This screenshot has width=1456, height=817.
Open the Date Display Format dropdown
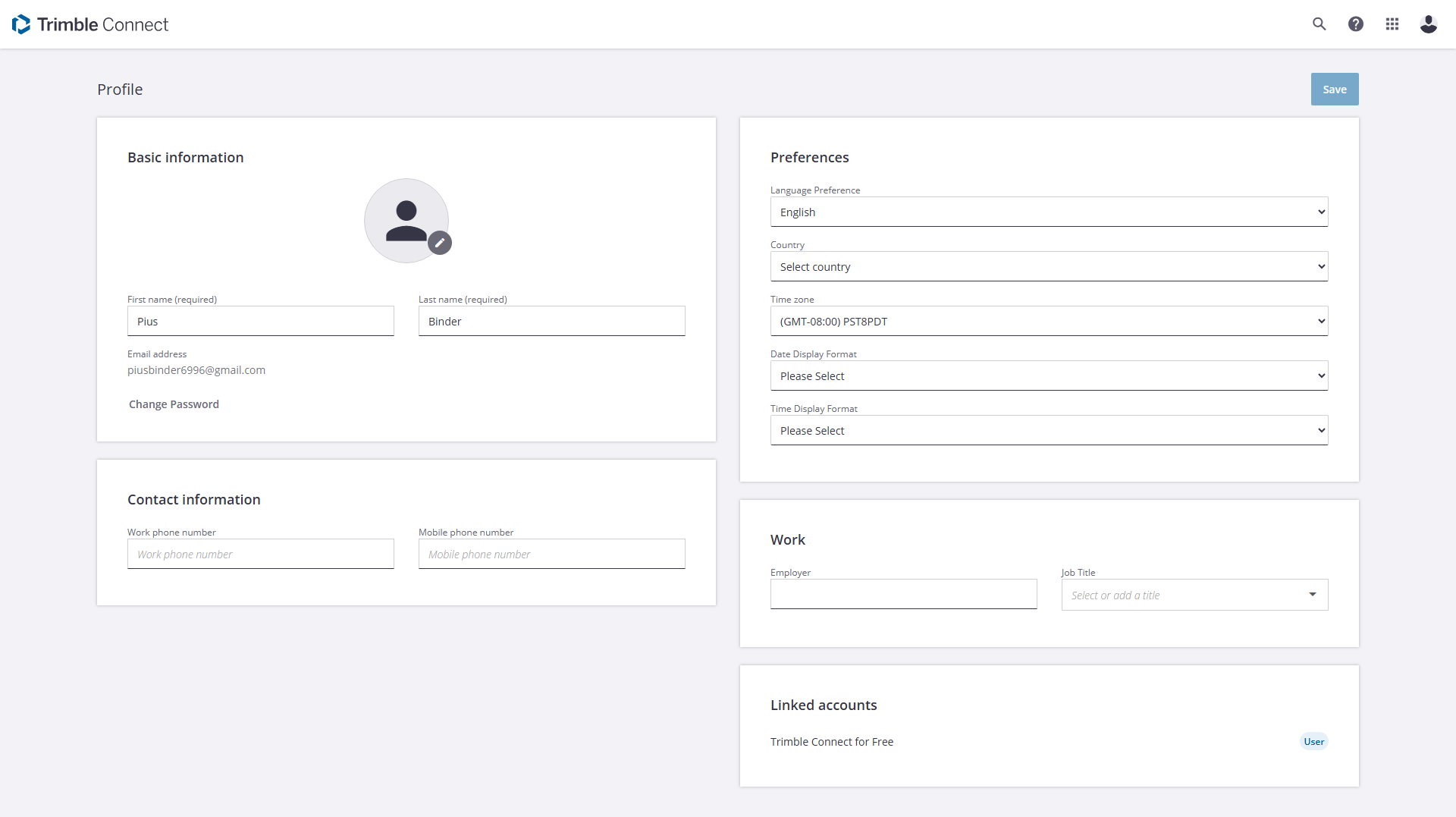(x=1049, y=376)
